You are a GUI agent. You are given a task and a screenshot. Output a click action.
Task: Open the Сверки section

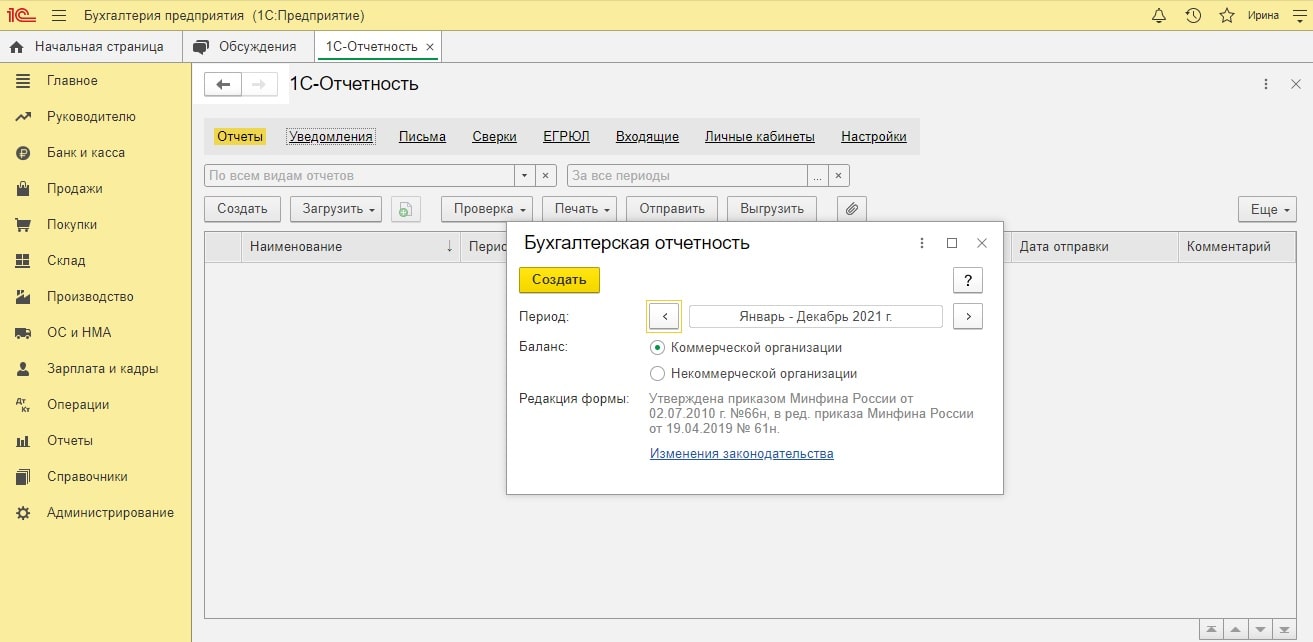pos(495,137)
